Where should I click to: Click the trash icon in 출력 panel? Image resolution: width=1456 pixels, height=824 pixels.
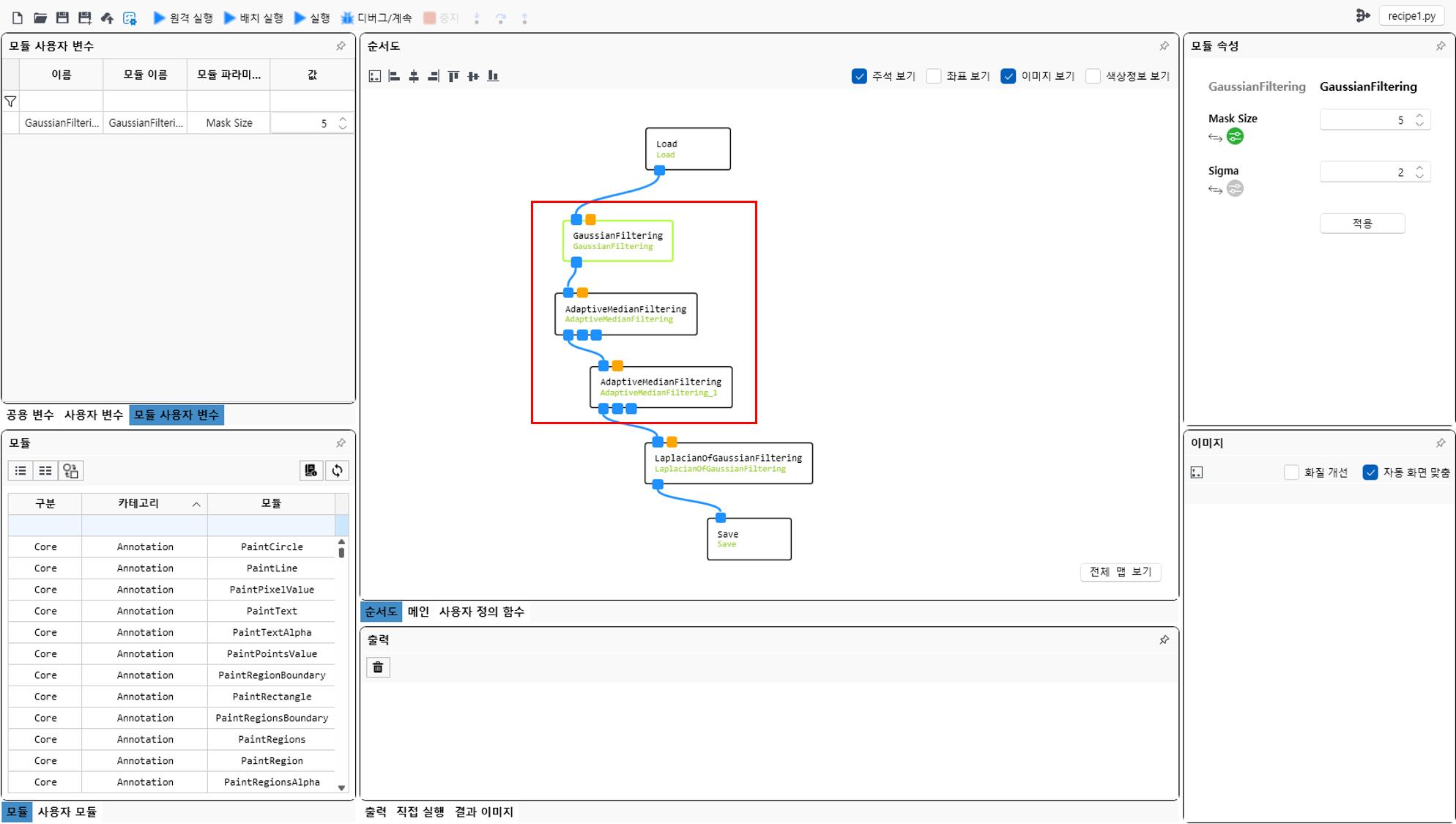point(378,667)
